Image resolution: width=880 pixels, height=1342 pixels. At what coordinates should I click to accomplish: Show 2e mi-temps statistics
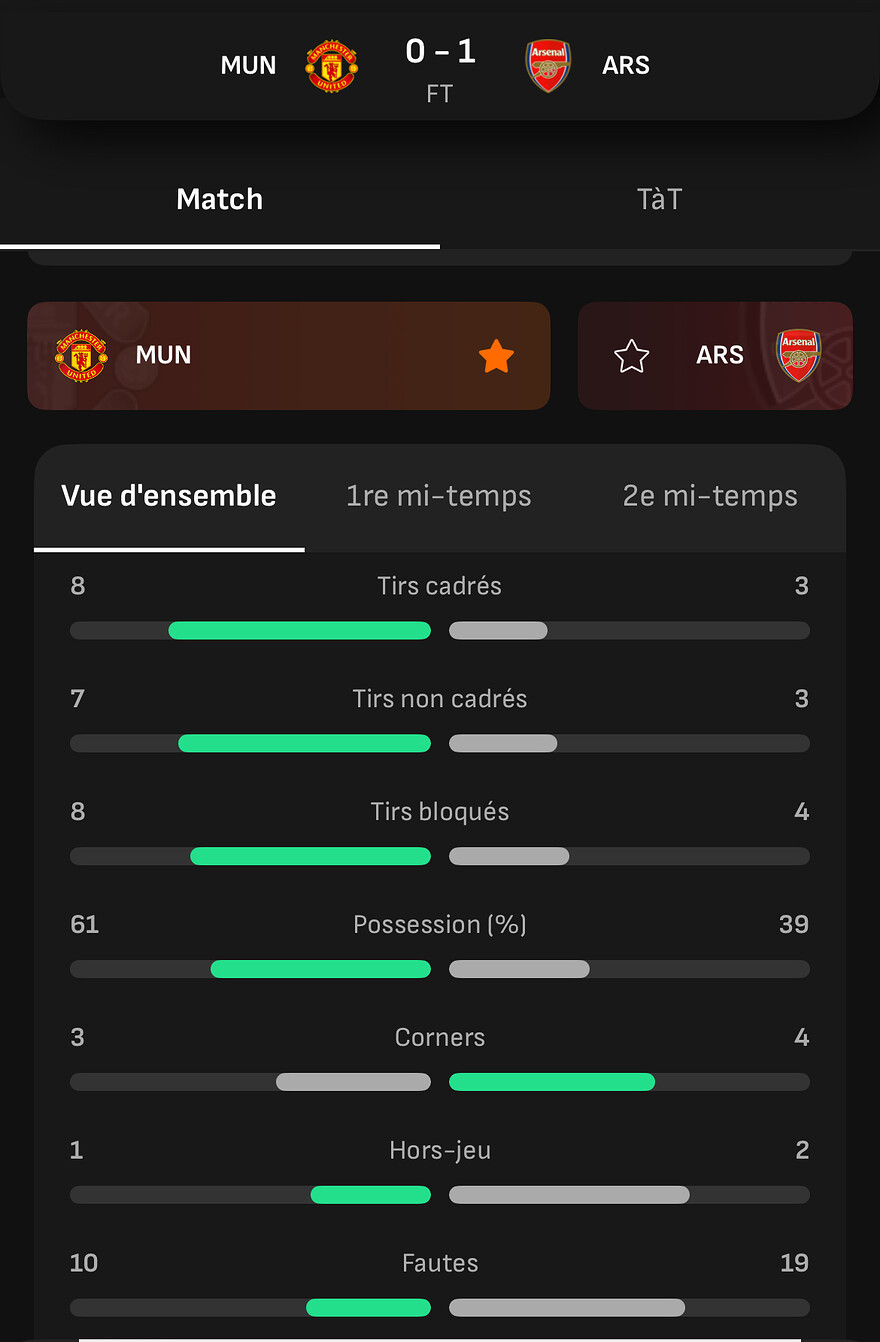coord(710,496)
